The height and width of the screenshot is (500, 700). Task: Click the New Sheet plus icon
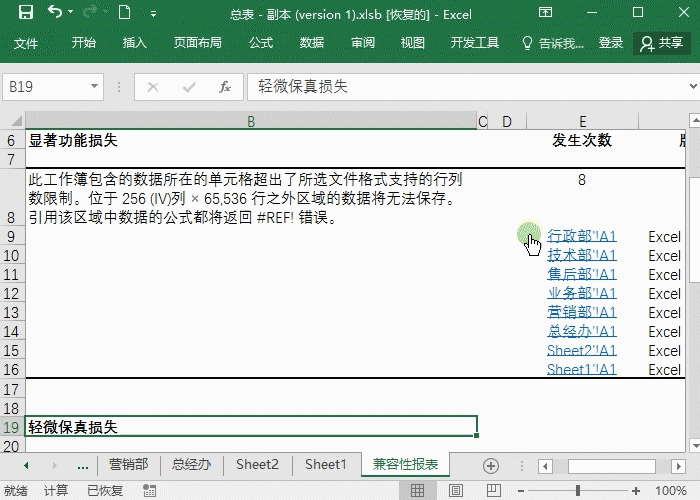pos(491,466)
